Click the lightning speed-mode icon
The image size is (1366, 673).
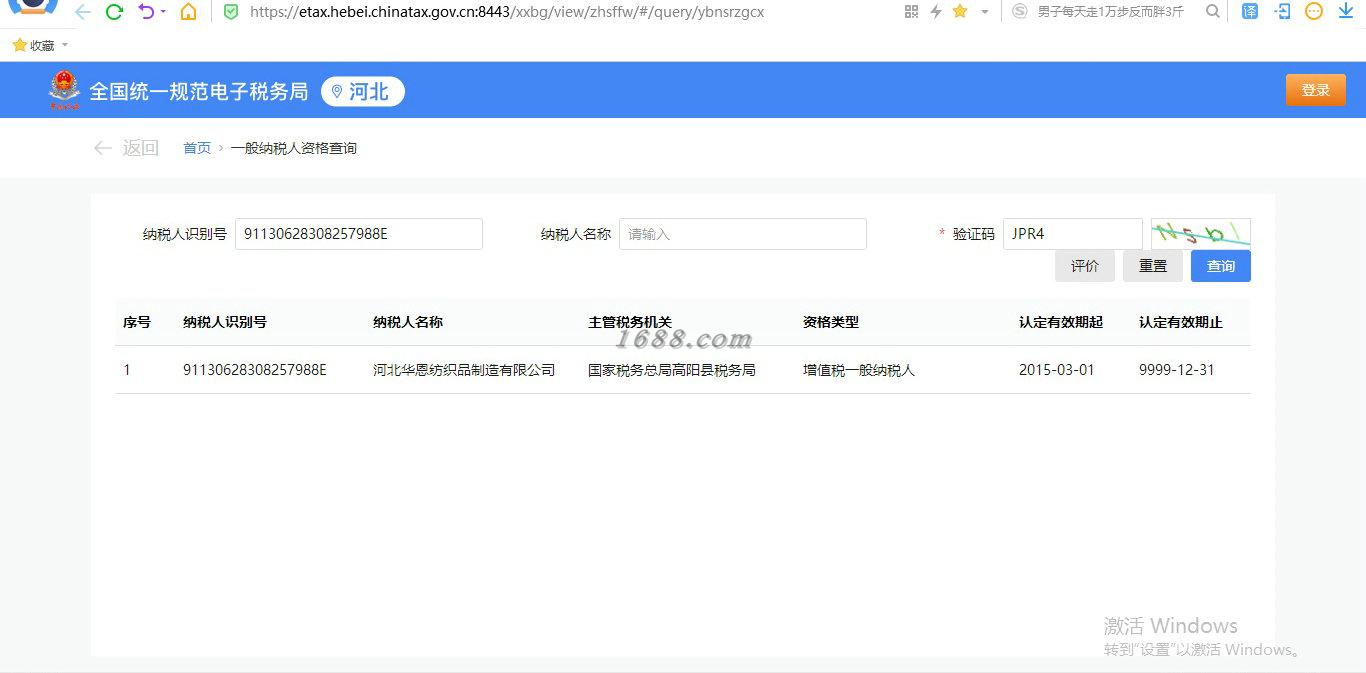click(936, 12)
